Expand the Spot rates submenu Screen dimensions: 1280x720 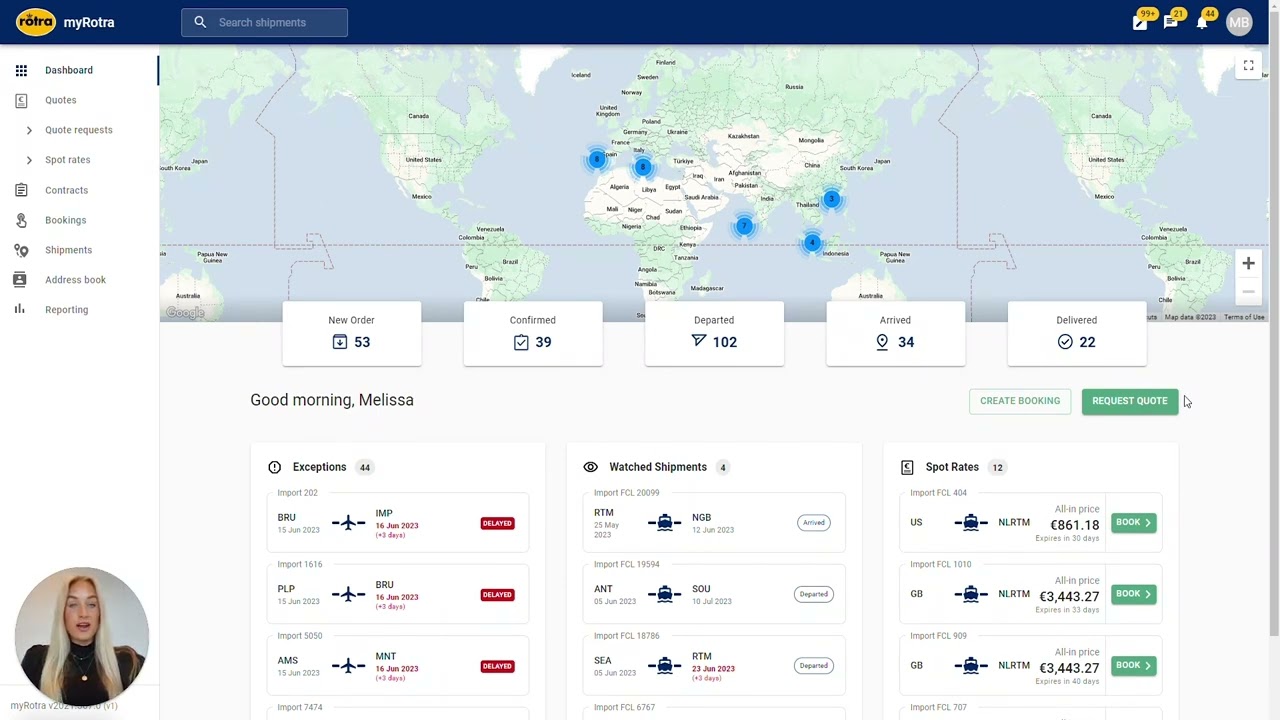click(29, 160)
